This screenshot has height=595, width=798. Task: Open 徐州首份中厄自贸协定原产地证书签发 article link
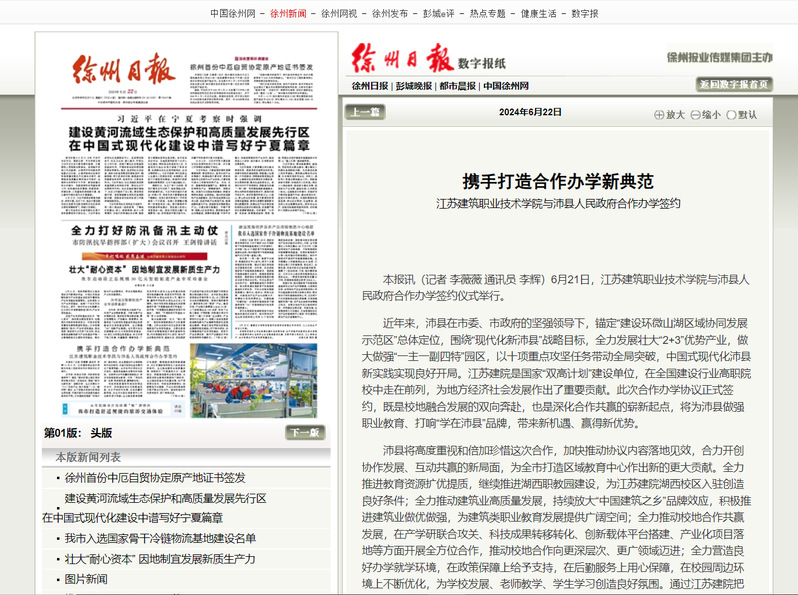(155, 478)
